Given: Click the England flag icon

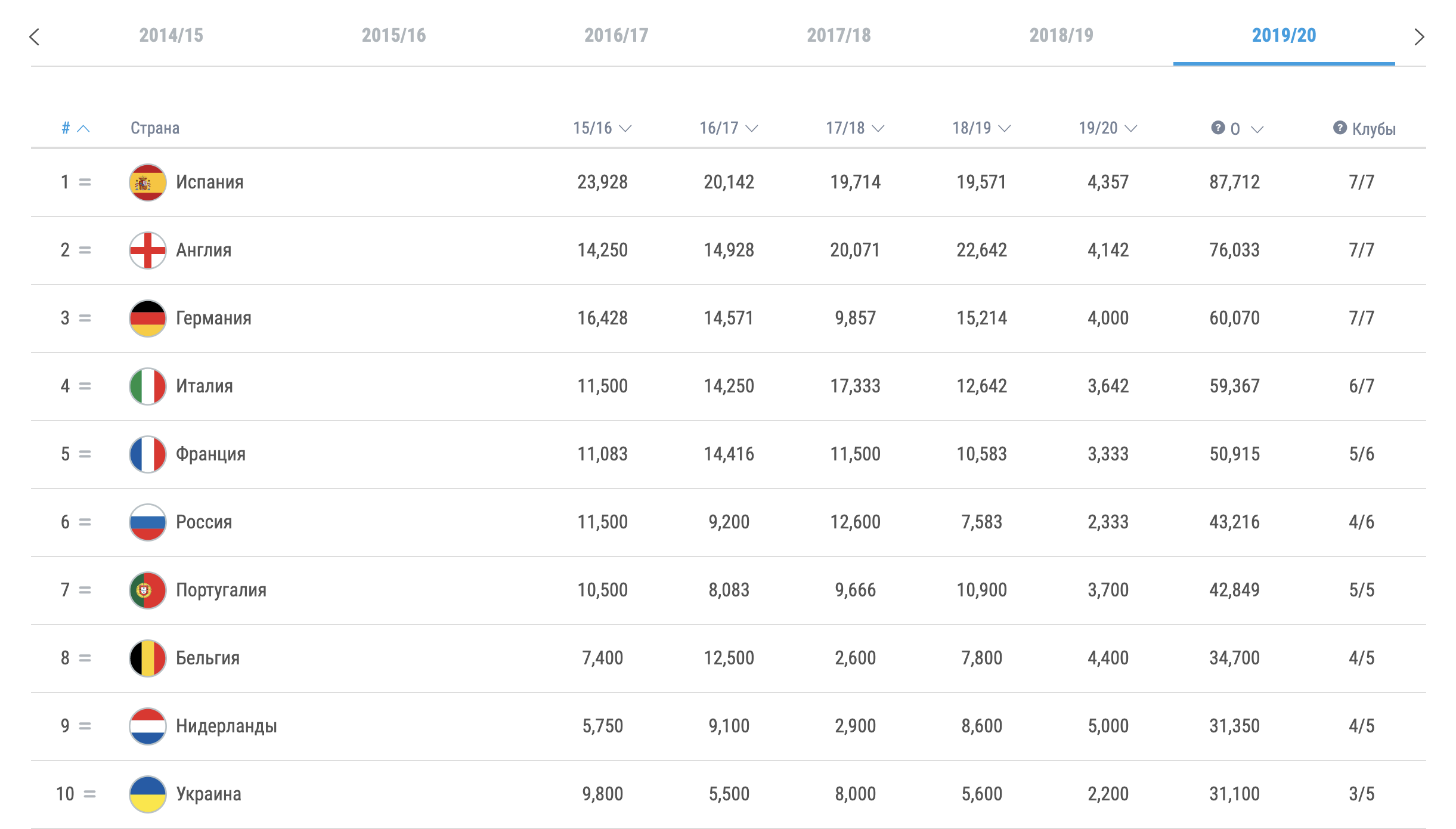Looking at the screenshot, I should click(x=147, y=250).
